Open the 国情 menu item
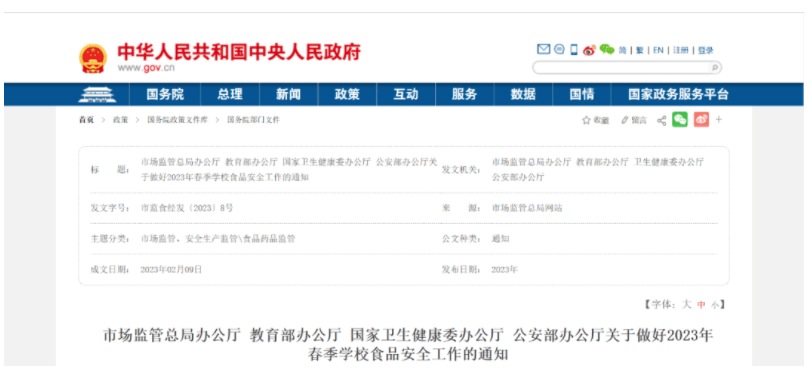The image size is (812, 371). point(582,94)
